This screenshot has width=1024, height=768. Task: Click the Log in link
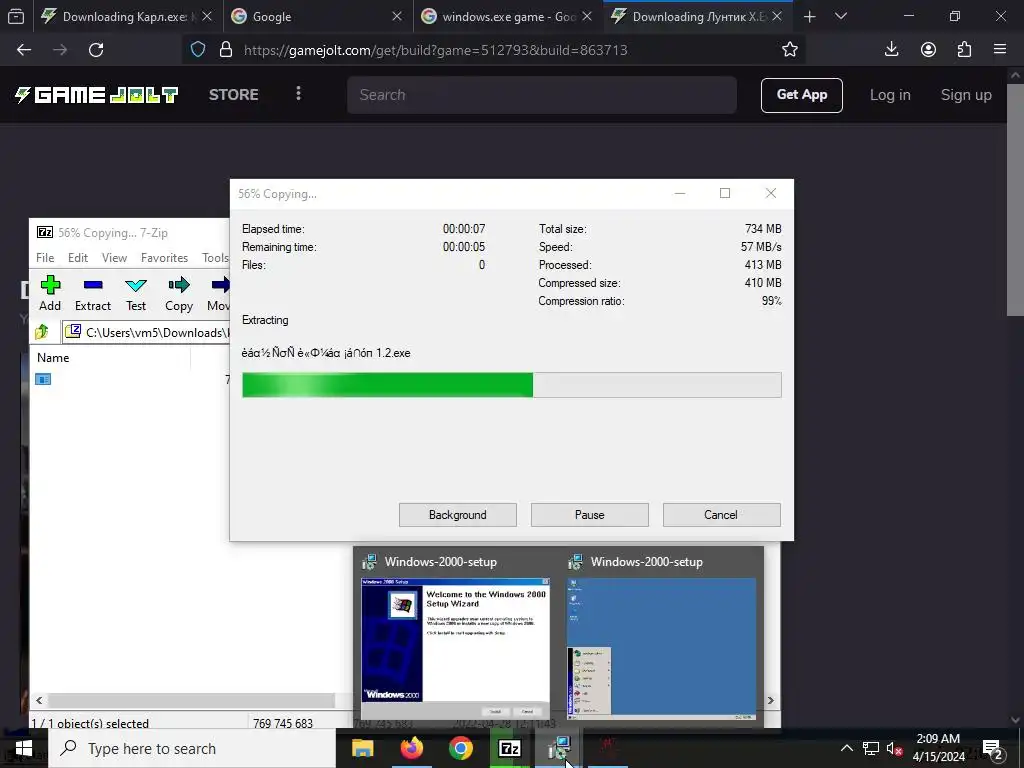click(x=890, y=95)
